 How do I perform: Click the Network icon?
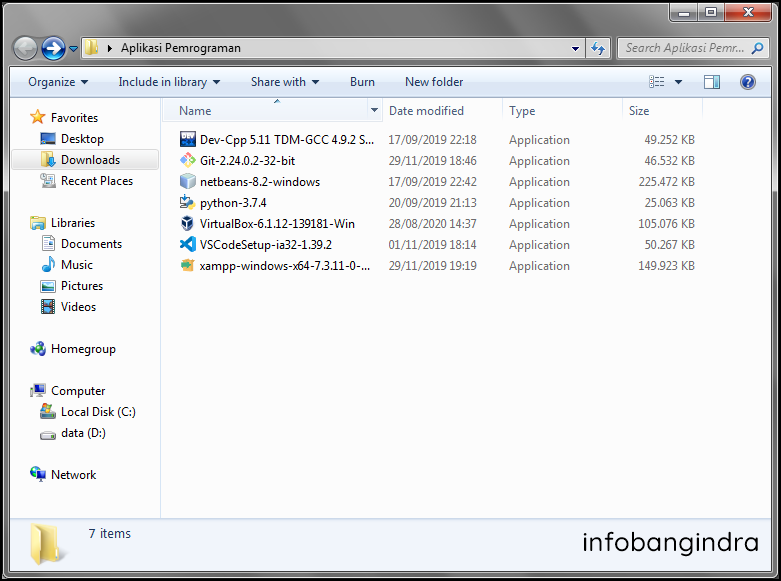[x=38, y=474]
